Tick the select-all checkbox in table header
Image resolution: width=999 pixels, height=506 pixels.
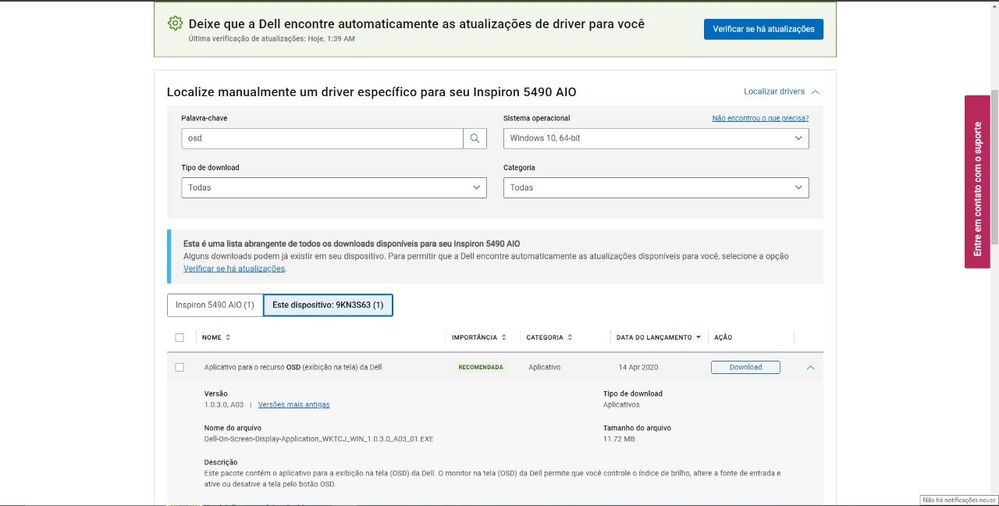coord(179,338)
